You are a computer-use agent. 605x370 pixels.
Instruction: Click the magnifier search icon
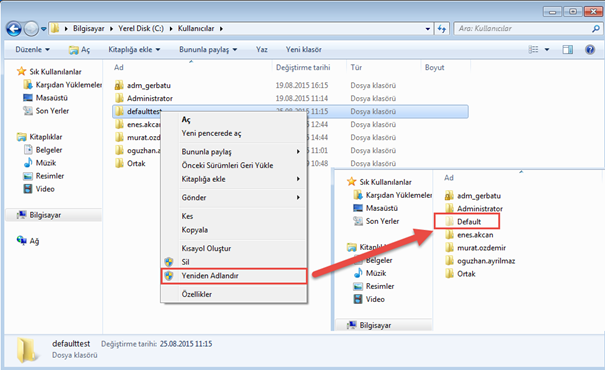596,29
